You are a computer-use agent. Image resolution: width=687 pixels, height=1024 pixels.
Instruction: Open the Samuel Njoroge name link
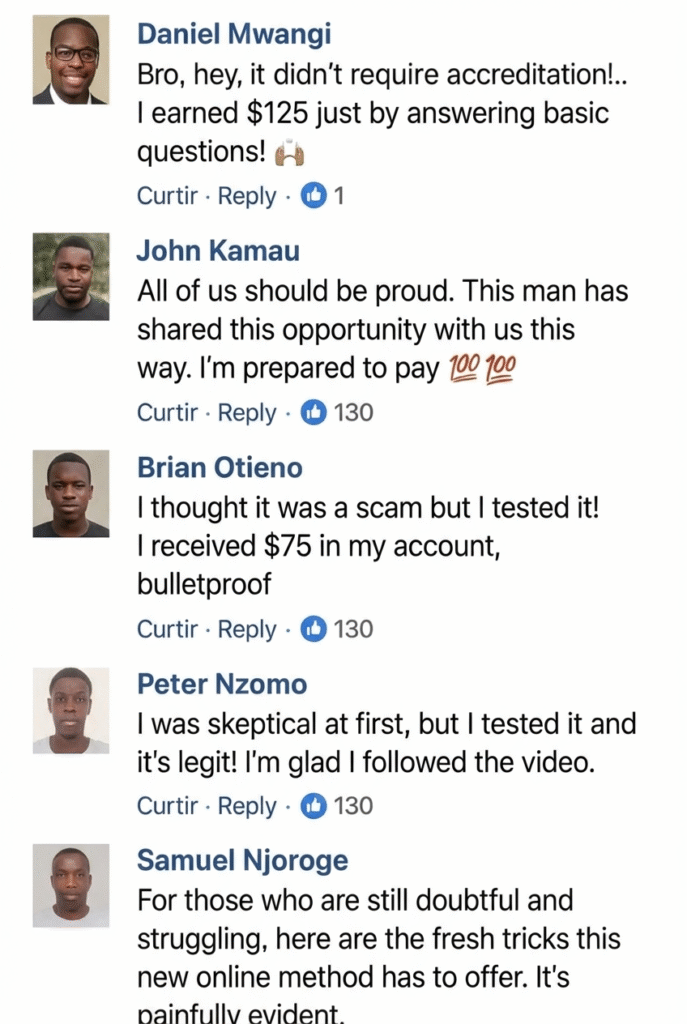click(x=242, y=860)
